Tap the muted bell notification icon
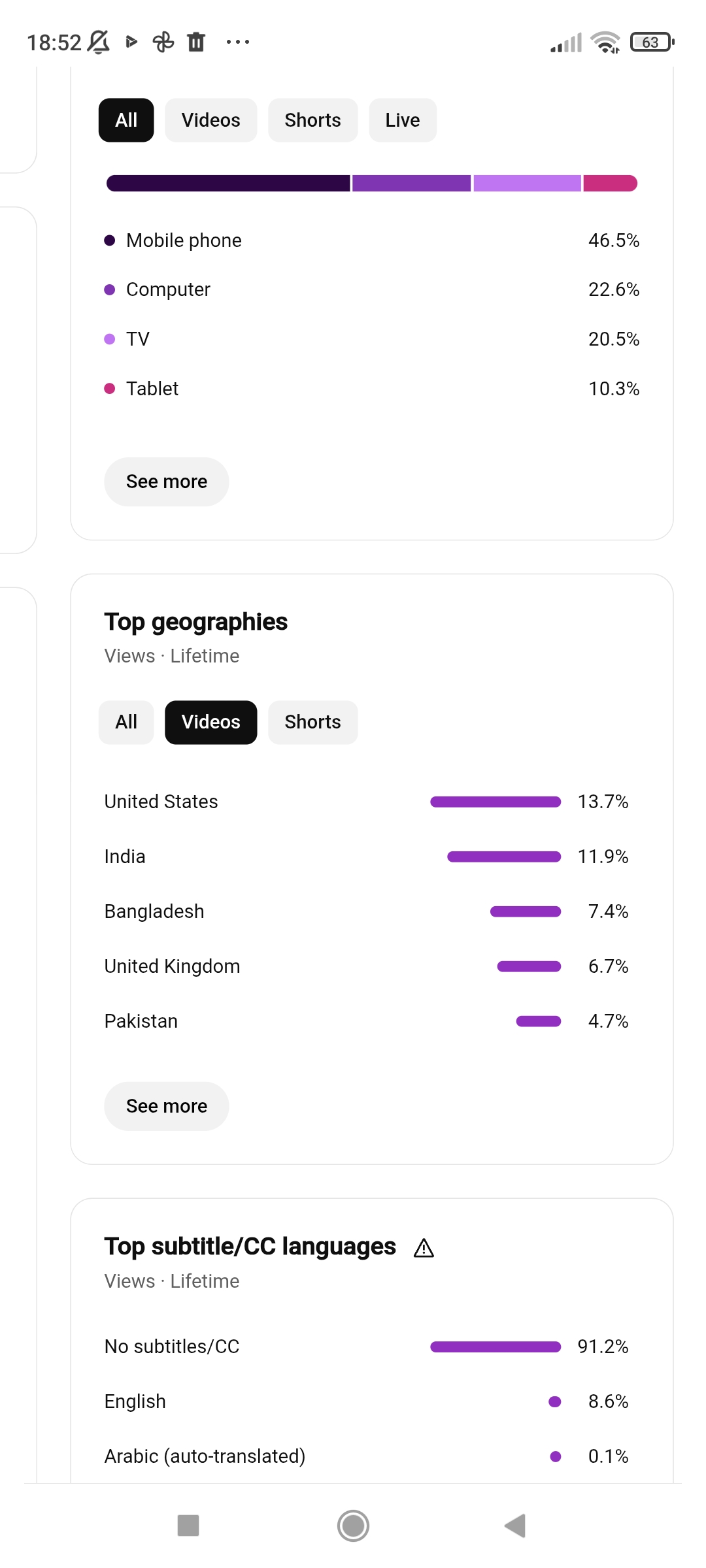Screen dimensions: 706x1568 point(99,42)
